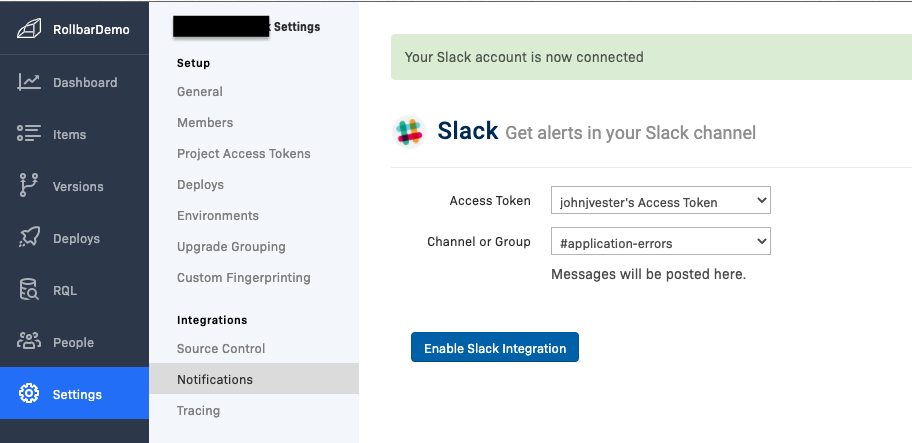Open Source Control integration
912x443 pixels.
(x=221, y=349)
